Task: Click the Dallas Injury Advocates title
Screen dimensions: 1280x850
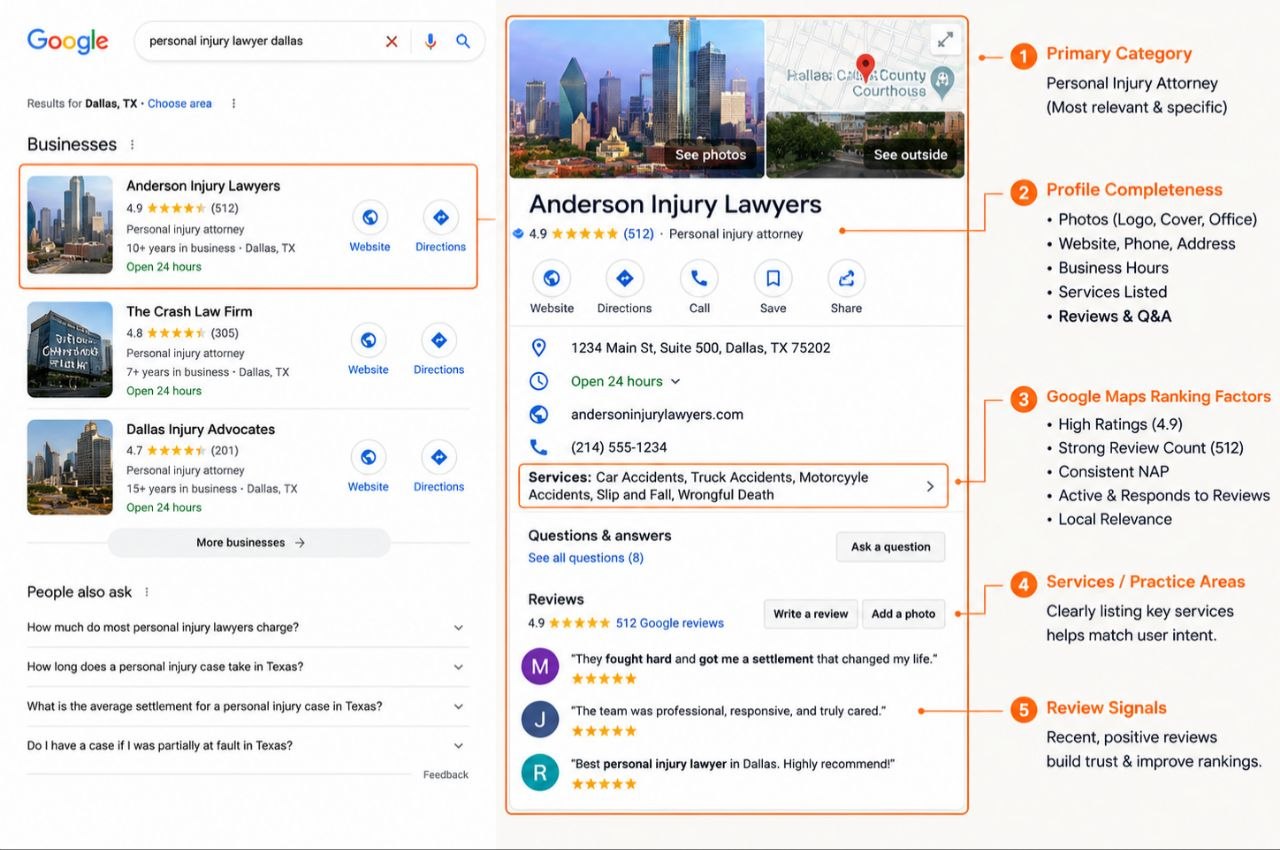Action: click(x=200, y=429)
